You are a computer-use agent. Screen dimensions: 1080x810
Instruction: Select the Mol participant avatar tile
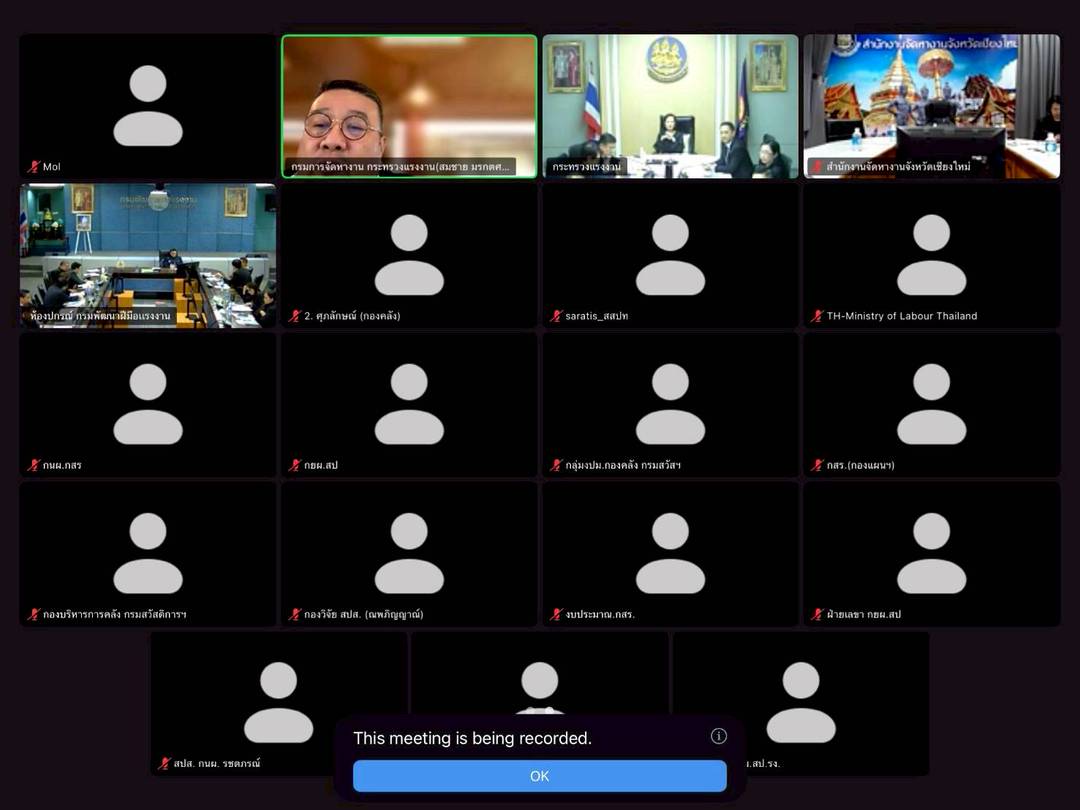148,105
